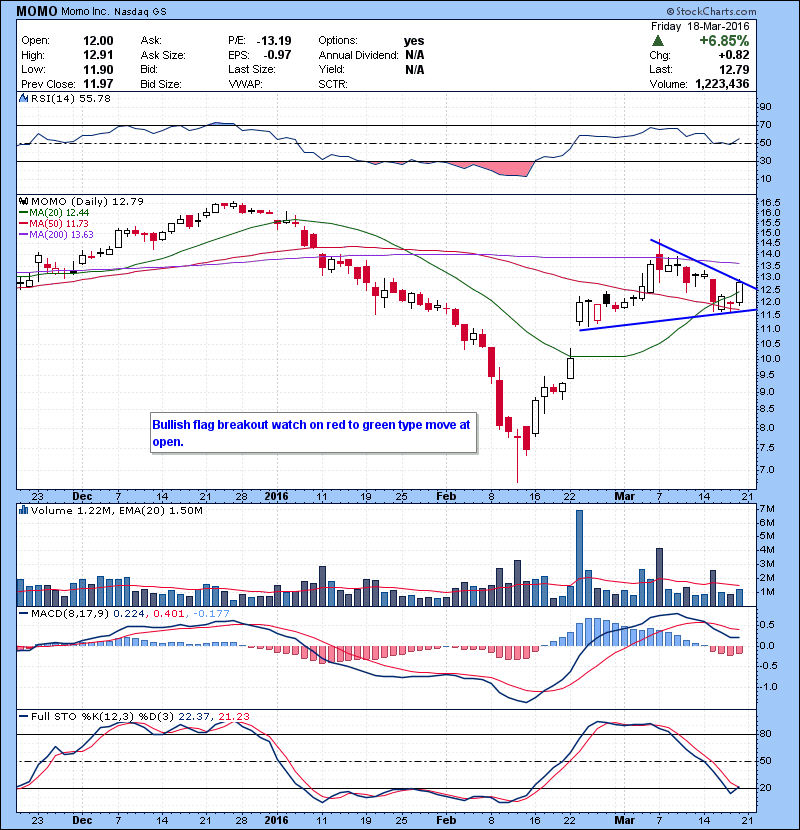Click the '16.5' price axis label

point(770,203)
